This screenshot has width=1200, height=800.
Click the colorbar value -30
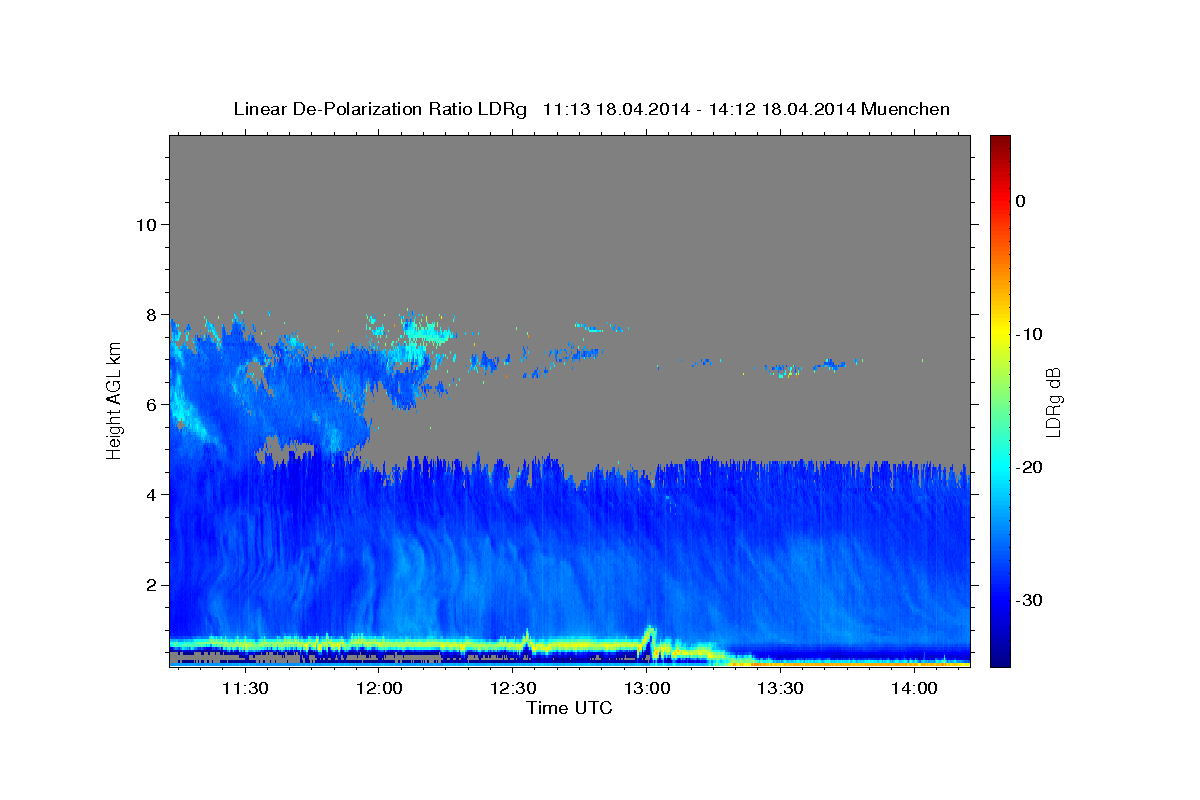[x=1028, y=600]
